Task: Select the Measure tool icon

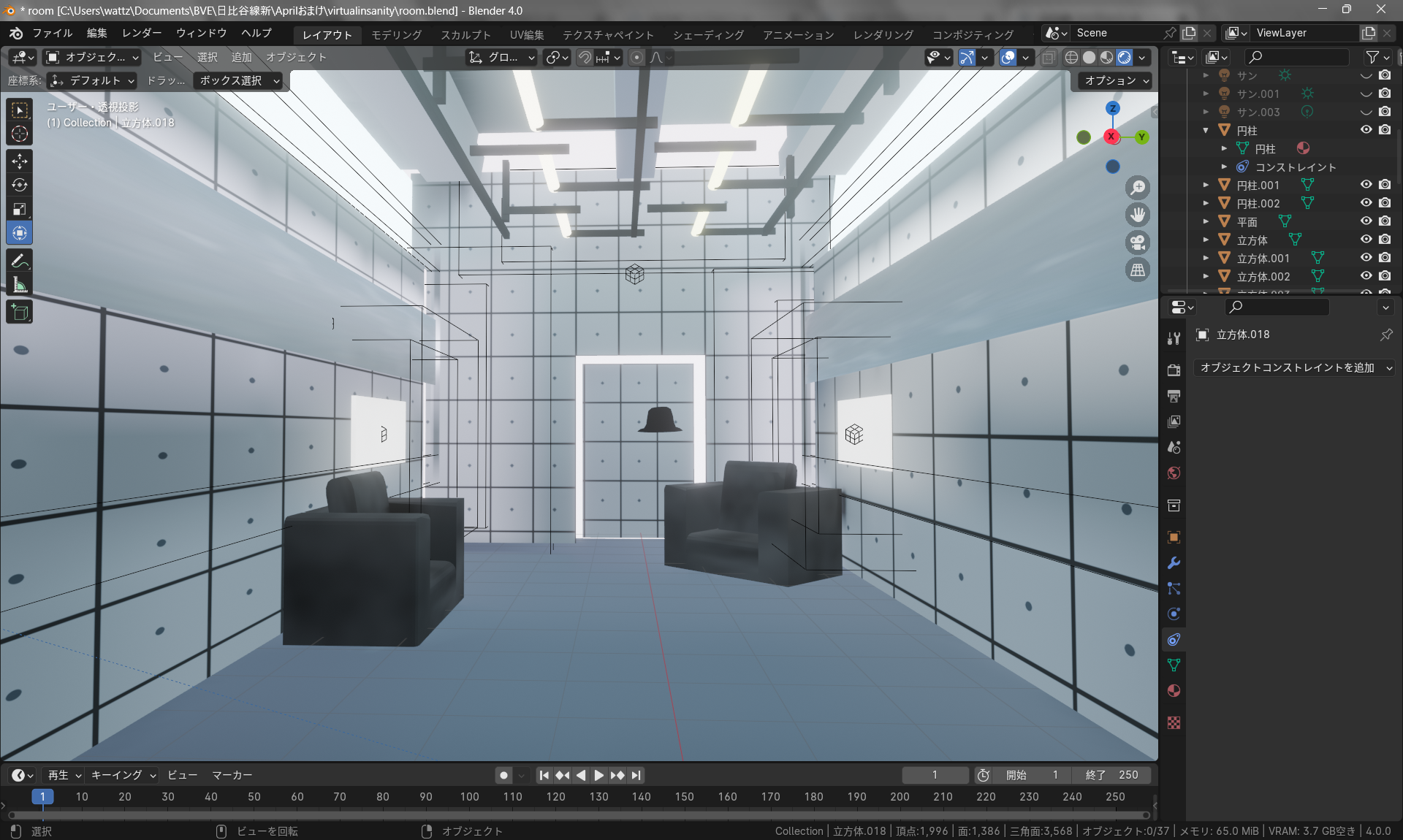Action: click(20, 286)
